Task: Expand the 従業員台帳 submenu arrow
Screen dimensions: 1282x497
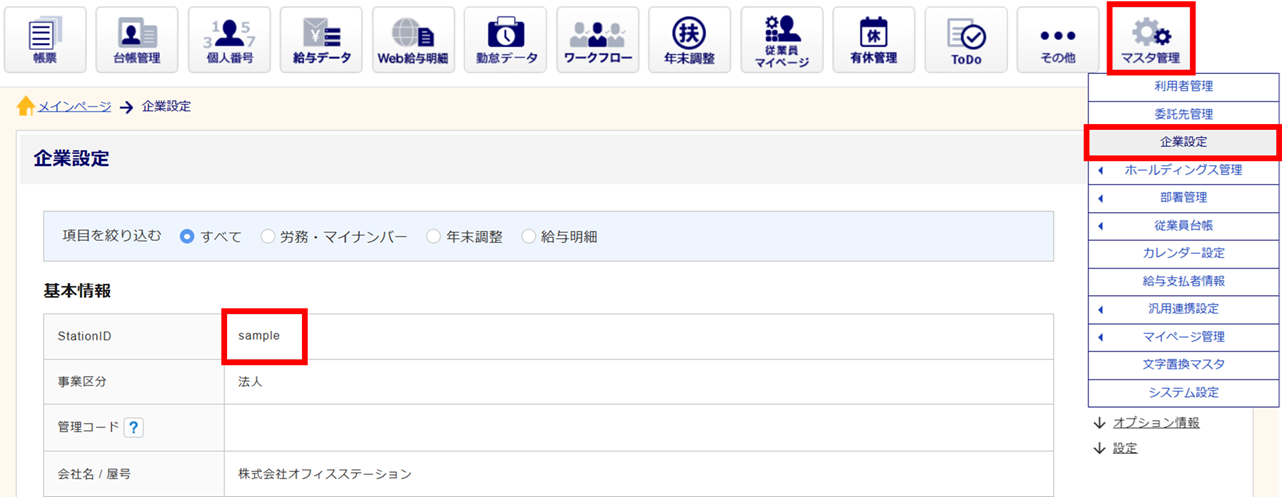Action: (x=1101, y=226)
